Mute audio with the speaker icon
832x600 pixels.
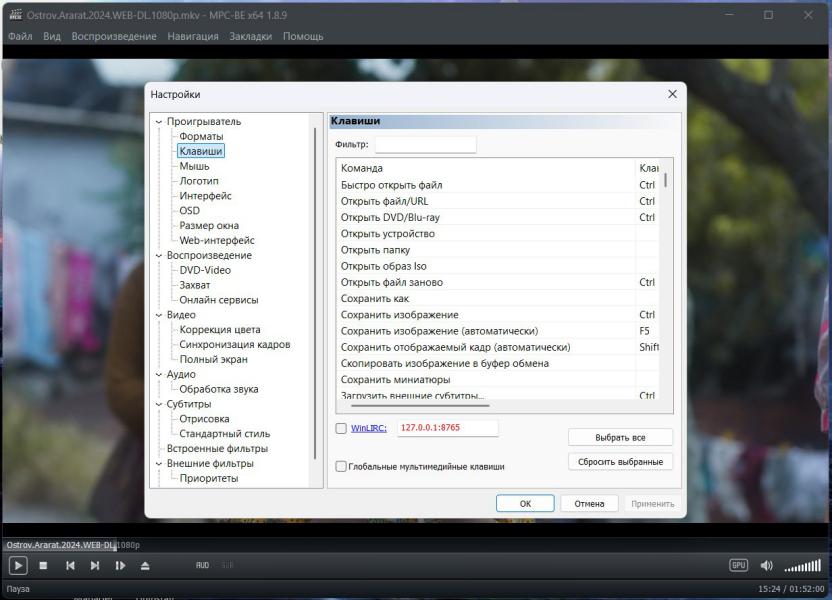(x=767, y=566)
